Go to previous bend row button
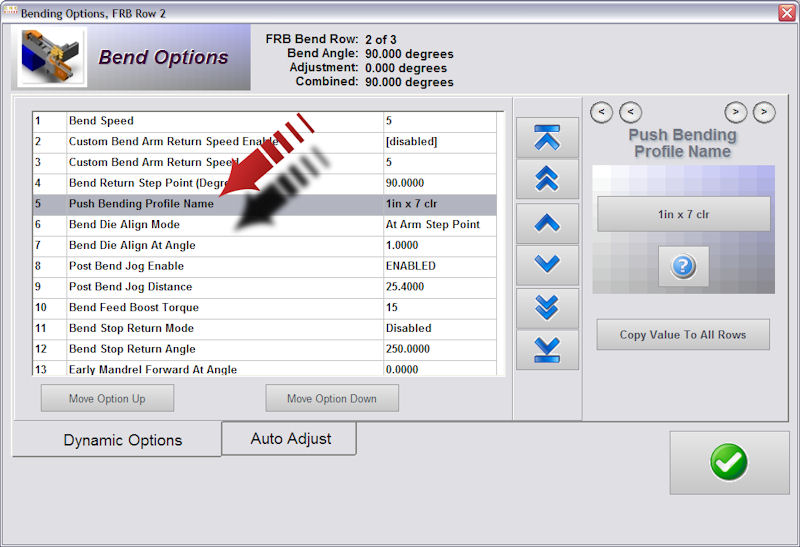 [x=631, y=112]
